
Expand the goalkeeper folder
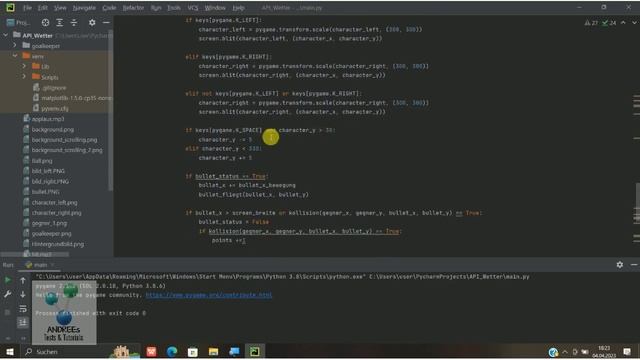15,45
